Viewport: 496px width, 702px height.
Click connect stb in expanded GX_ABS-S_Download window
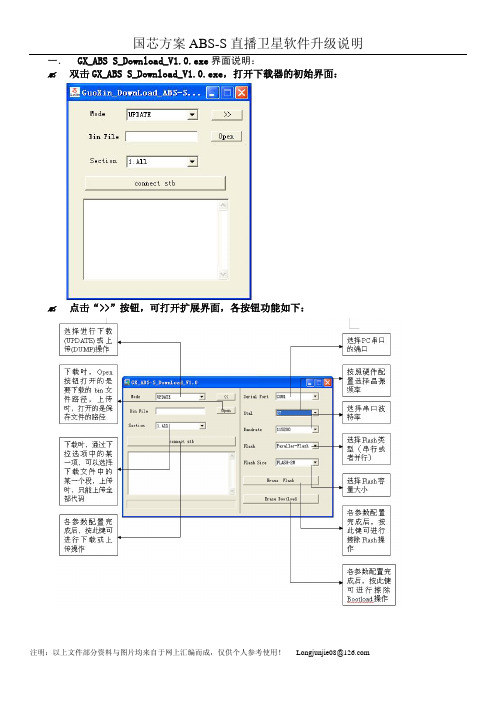tap(181, 441)
